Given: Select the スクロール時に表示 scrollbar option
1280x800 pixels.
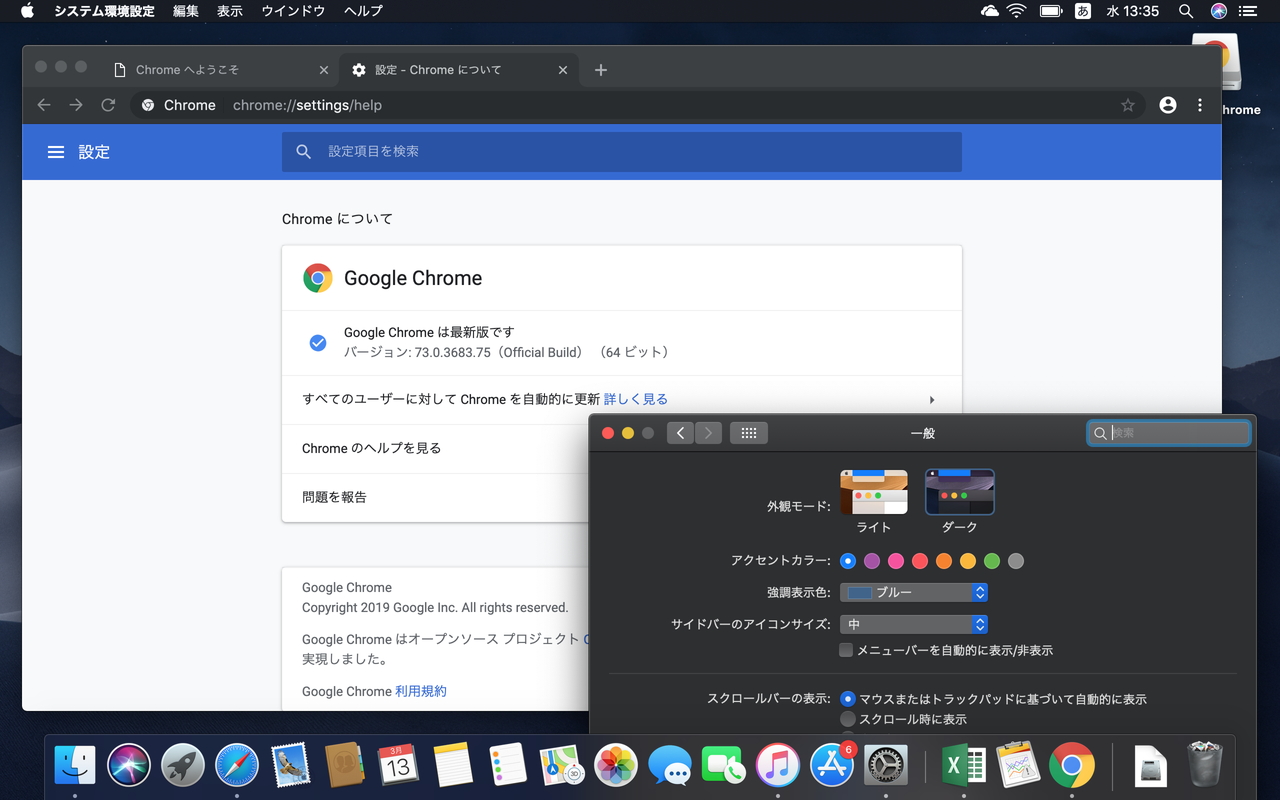Looking at the screenshot, I should click(x=849, y=718).
